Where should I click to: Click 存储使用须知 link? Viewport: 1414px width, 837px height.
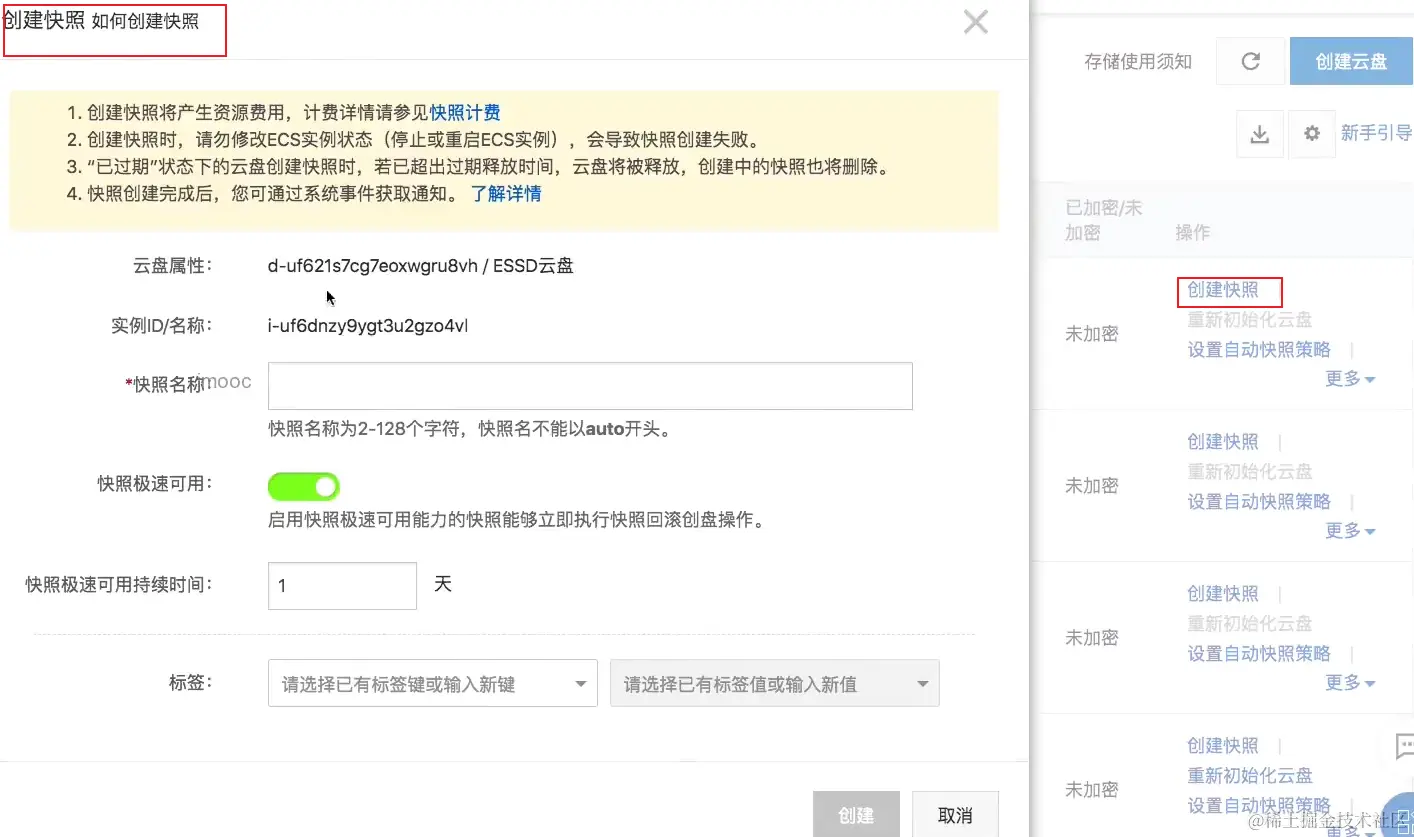click(x=1138, y=62)
